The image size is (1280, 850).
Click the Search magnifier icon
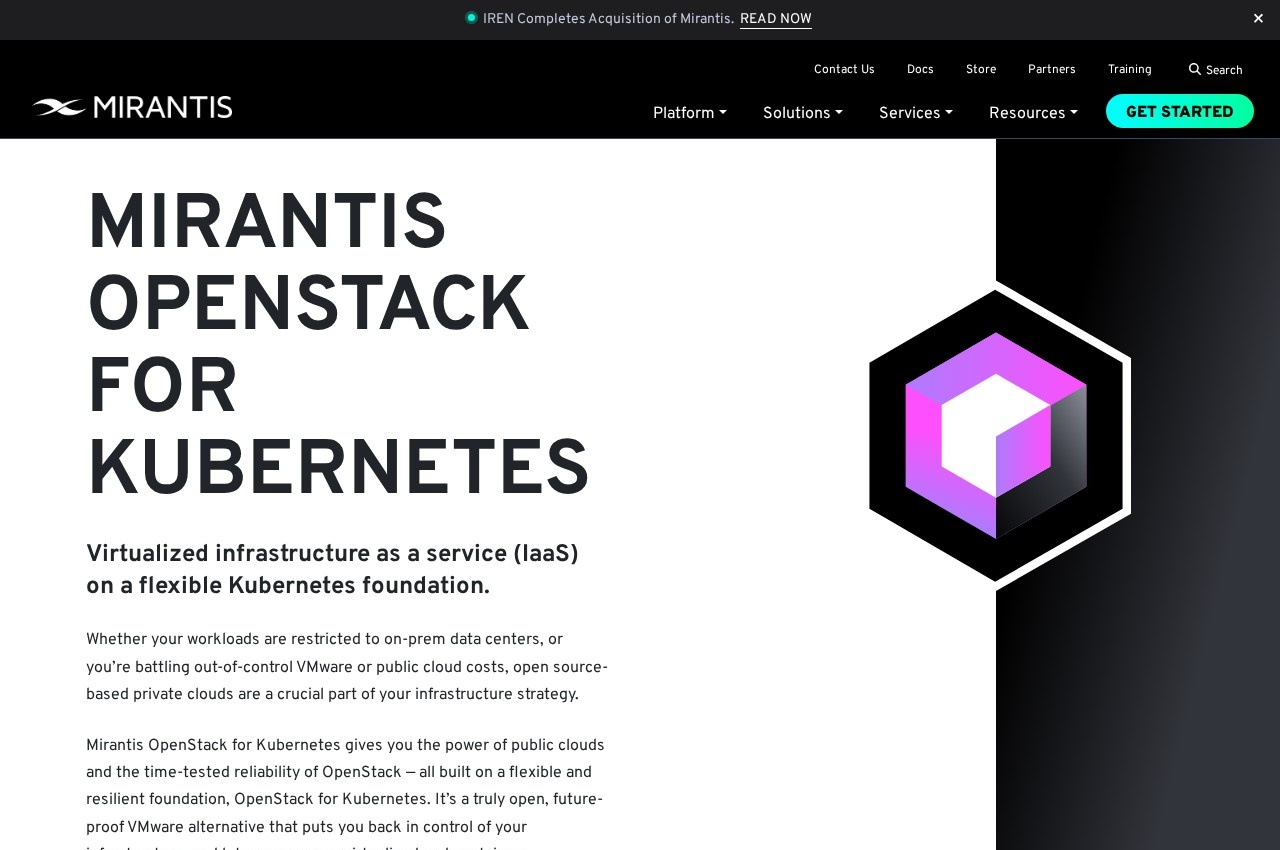point(1194,70)
